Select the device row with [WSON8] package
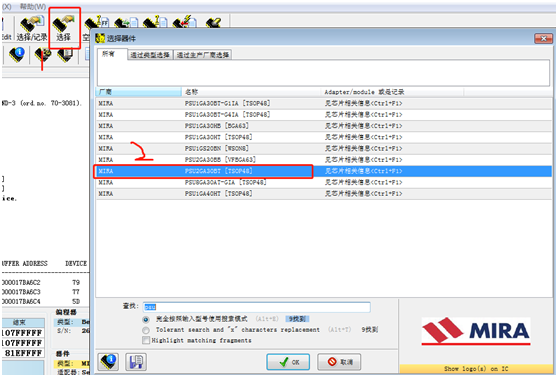Viewport: 558px width, 377px height. [x=324, y=148]
